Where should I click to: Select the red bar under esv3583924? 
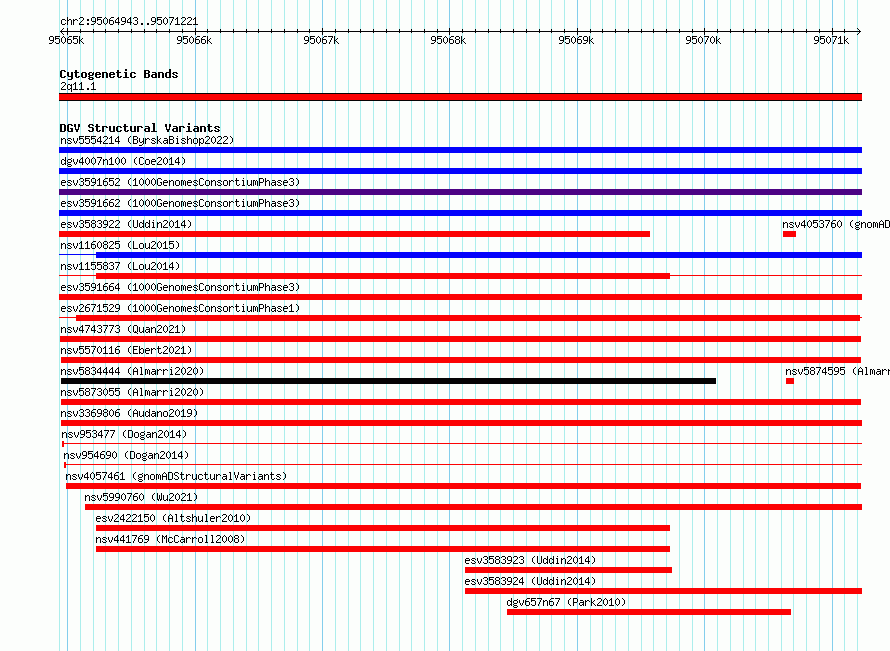pyautogui.click(x=664, y=591)
